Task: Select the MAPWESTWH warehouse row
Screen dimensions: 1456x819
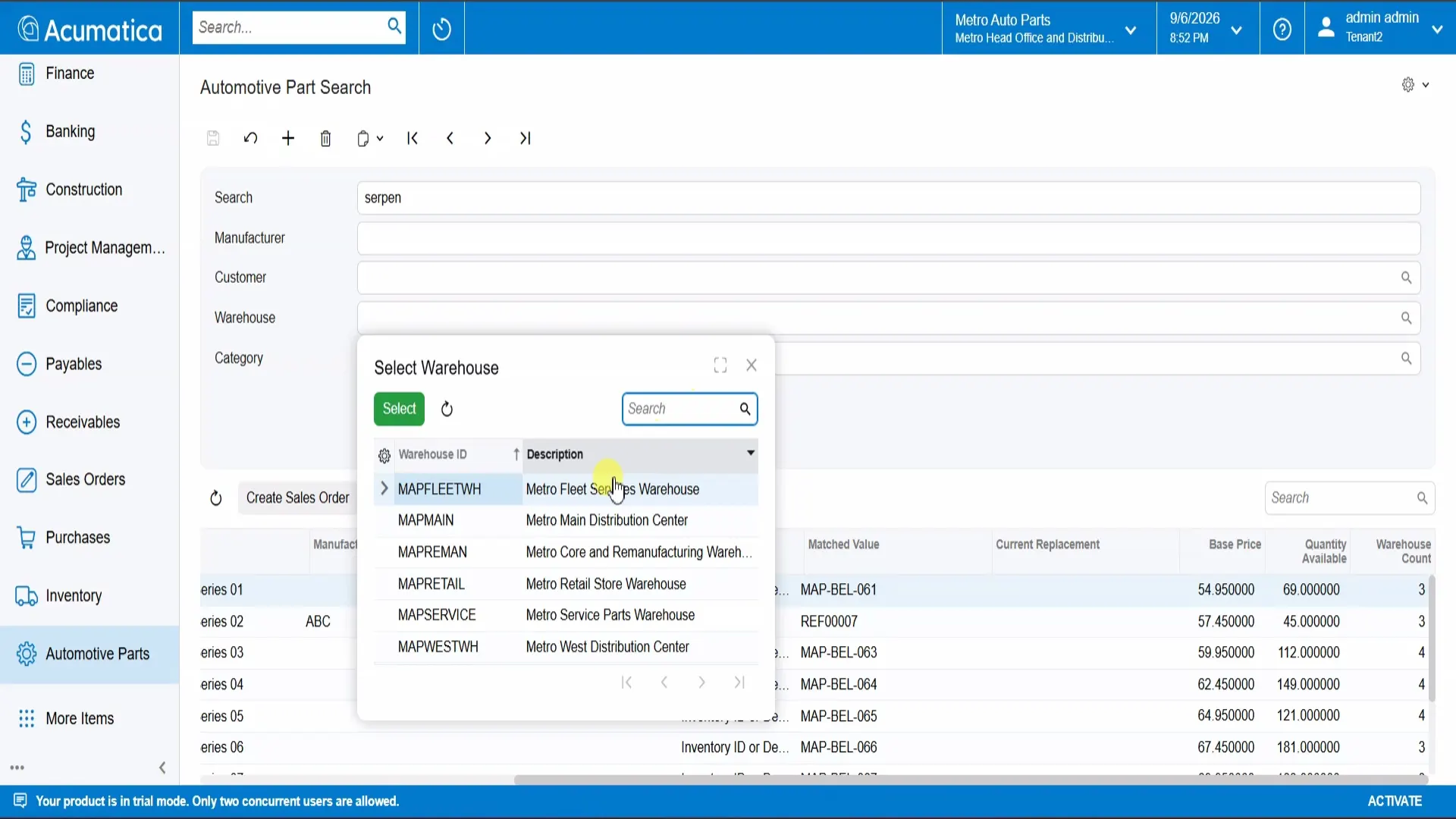Action: (566, 647)
